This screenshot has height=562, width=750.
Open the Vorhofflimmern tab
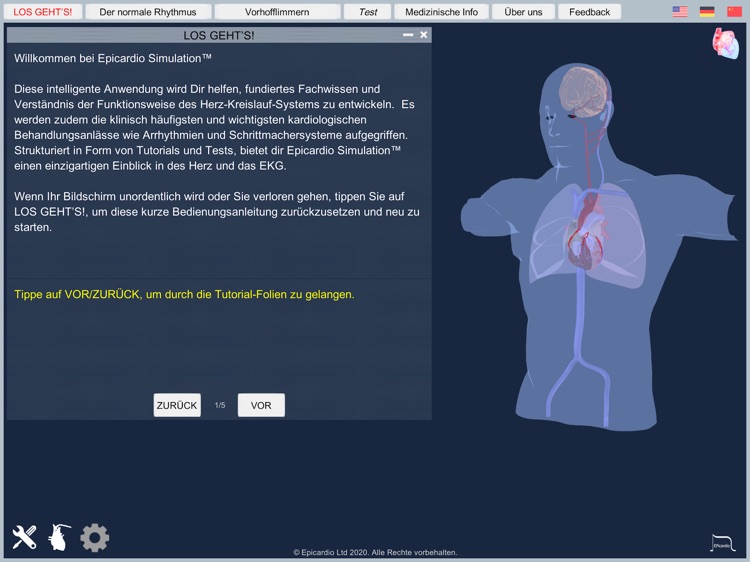pyautogui.click(x=277, y=12)
